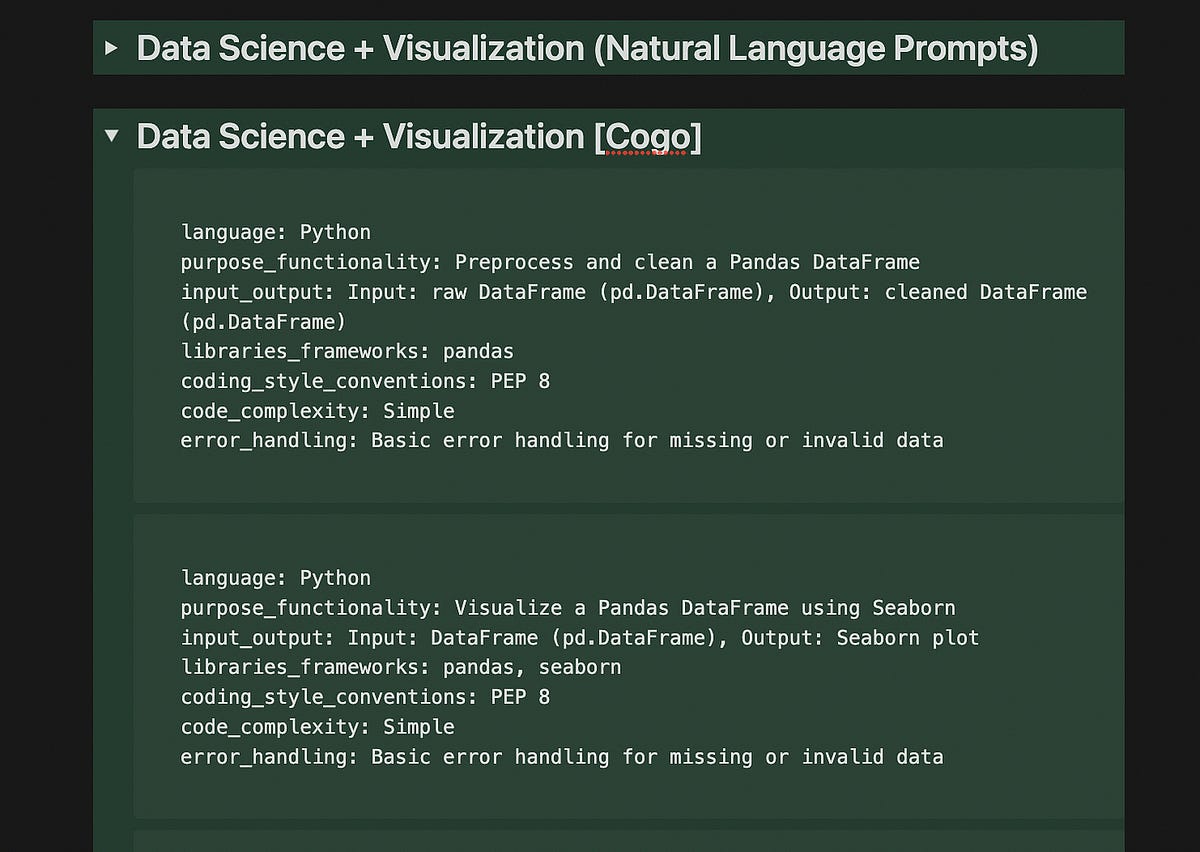The height and width of the screenshot is (852, 1200).
Task: Click the 'Output: Seaborn plot' input_output line
Action: coord(580,638)
